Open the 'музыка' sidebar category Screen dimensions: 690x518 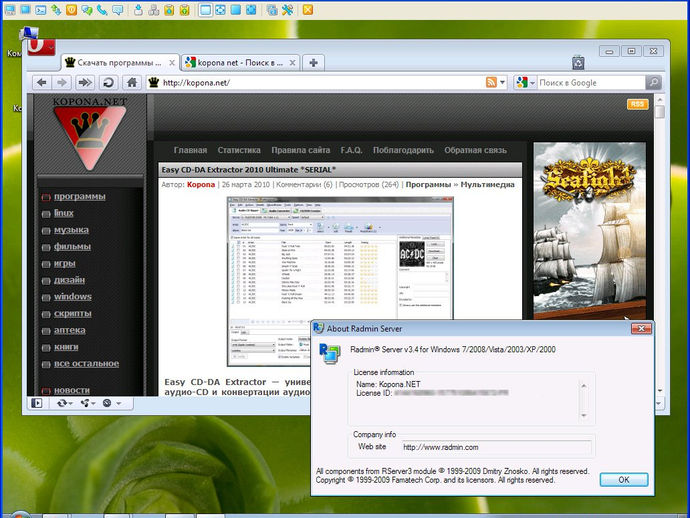click(x=71, y=230)
